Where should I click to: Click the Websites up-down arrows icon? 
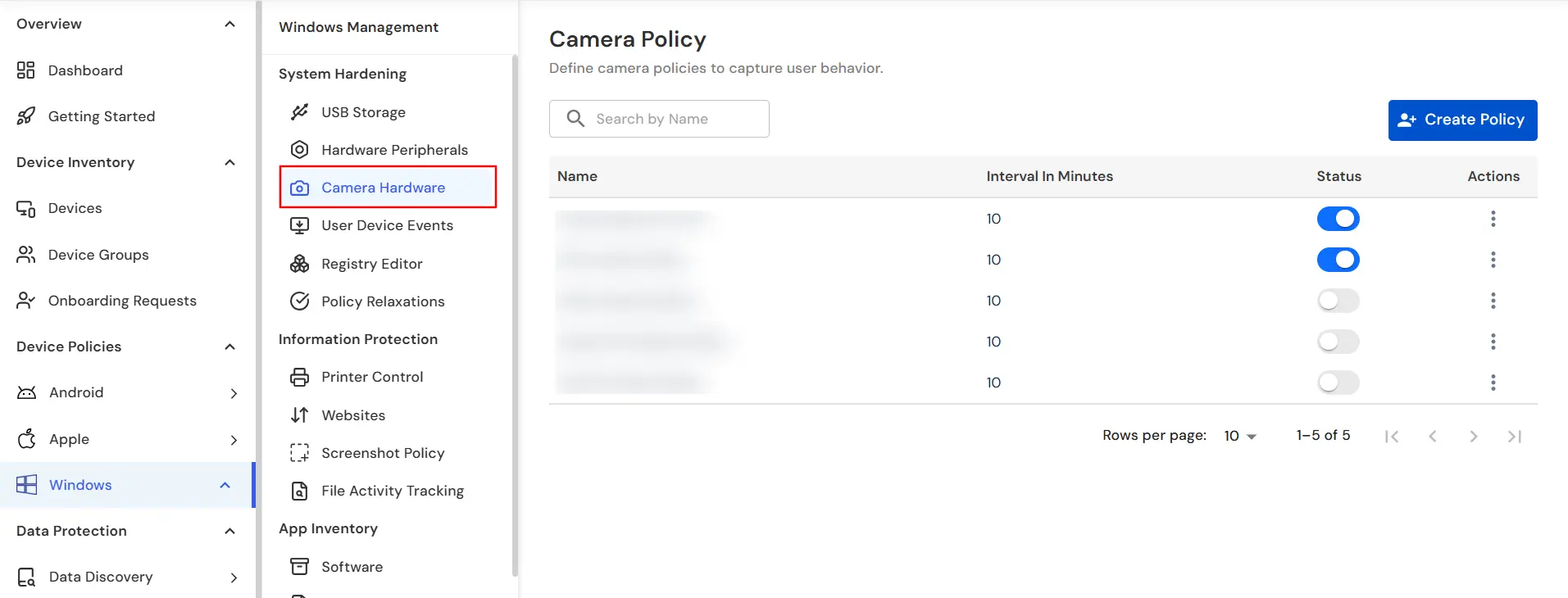[x=300, y=415]
